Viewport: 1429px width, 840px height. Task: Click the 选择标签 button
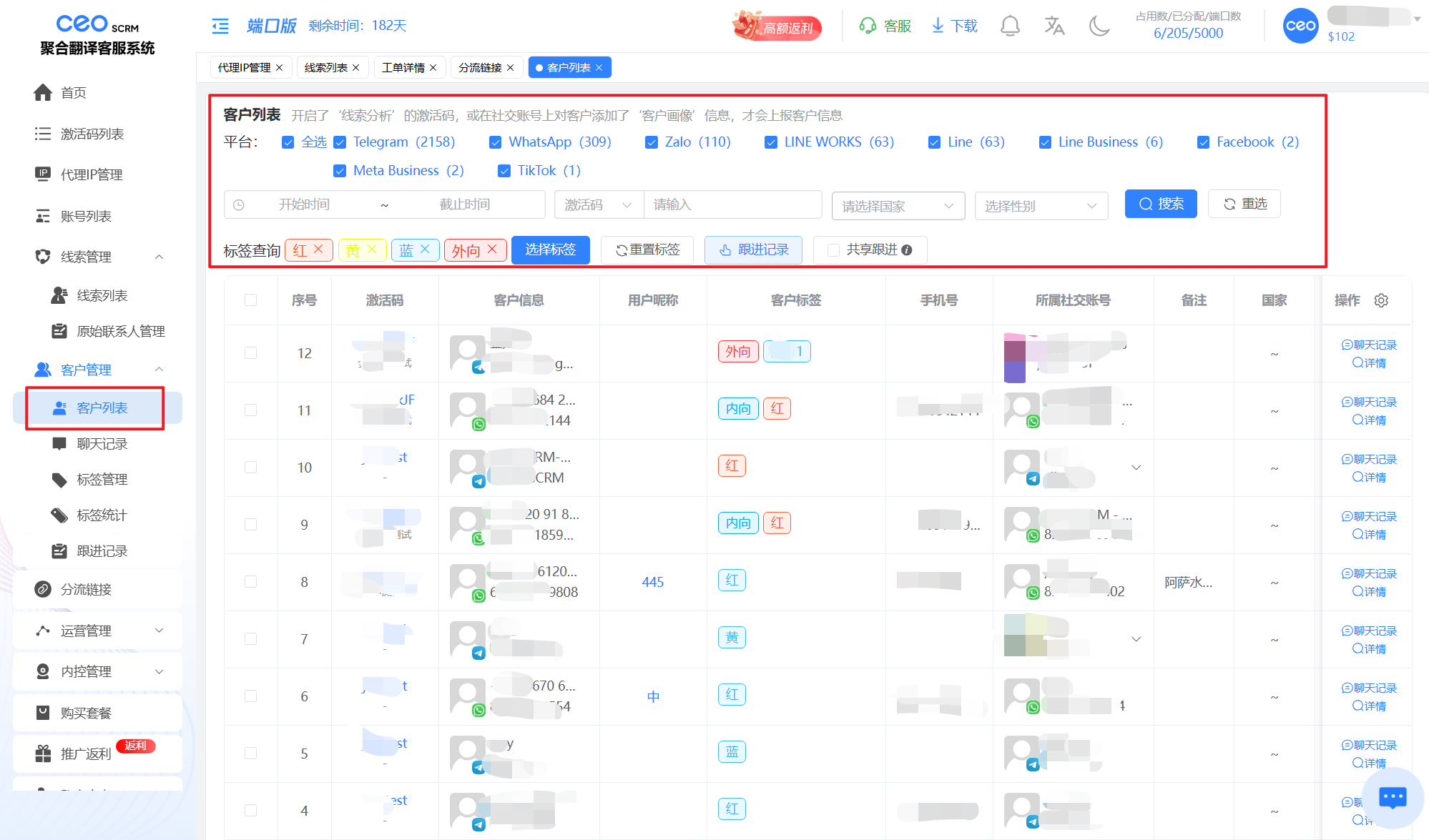click(550, 249)
